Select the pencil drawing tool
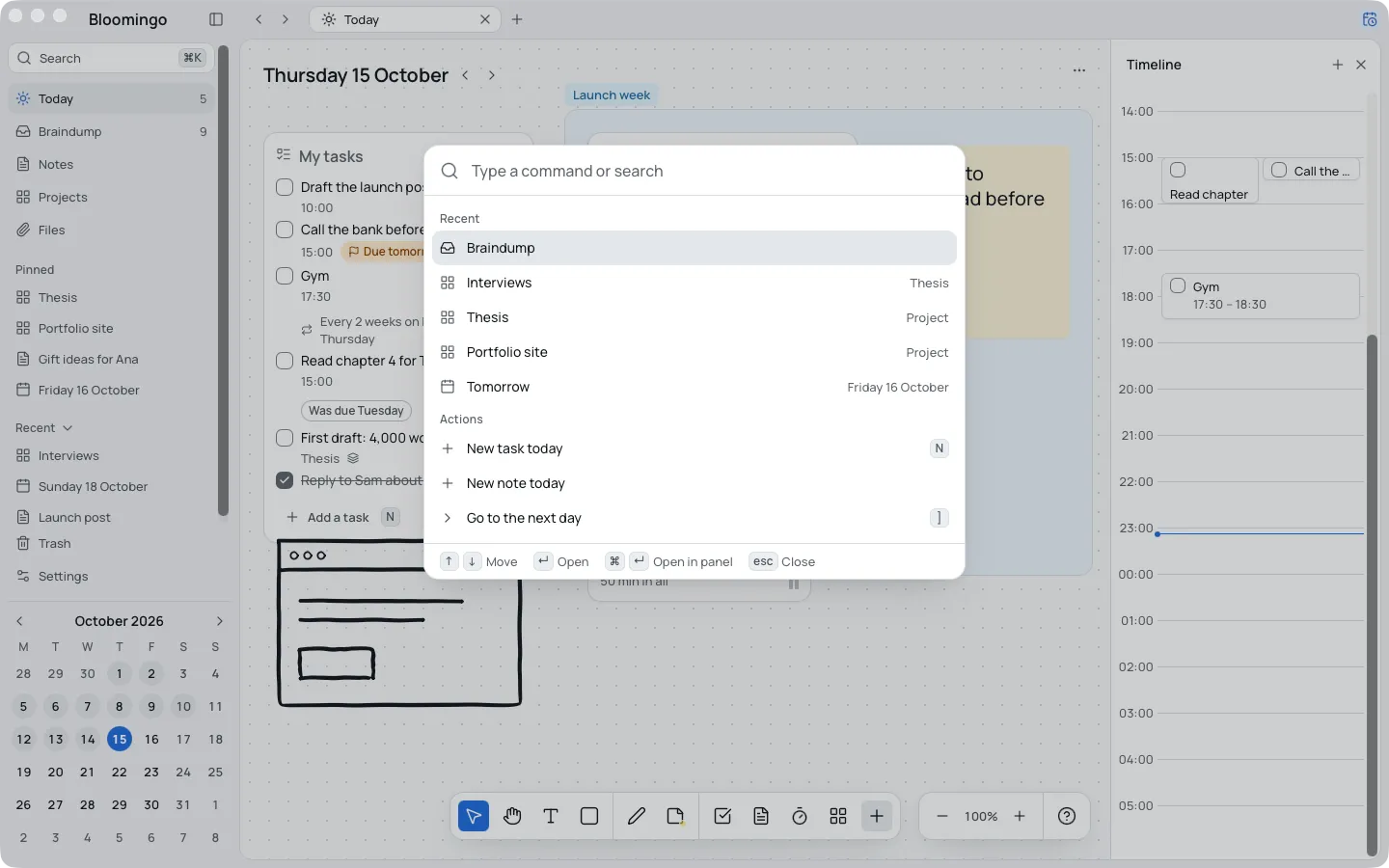The image size is (1389, 868). 637,816
